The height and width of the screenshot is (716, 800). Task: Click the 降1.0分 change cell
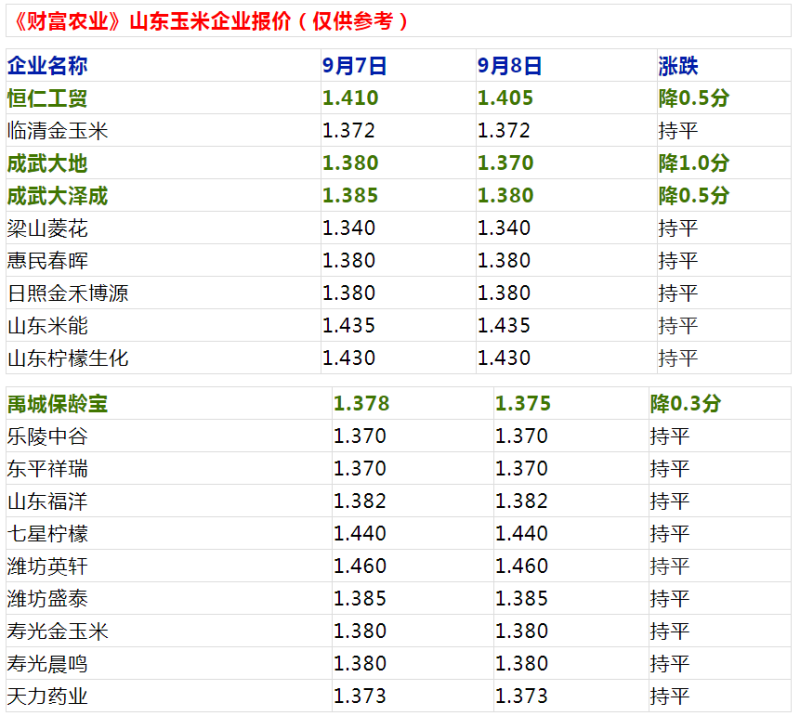pyautogui.click(x=693, y=163)
